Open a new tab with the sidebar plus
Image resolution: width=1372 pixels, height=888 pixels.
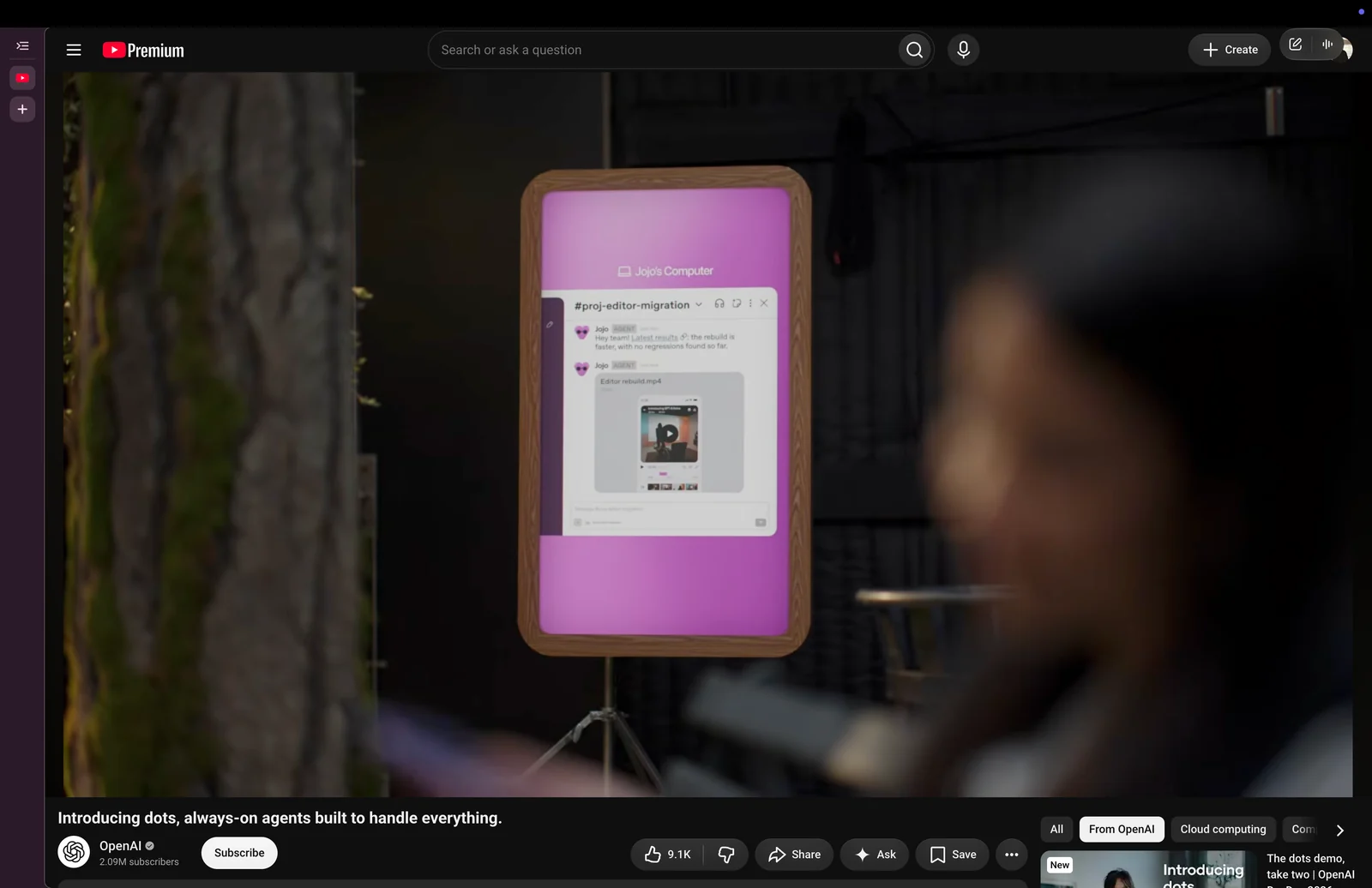[22, 109]
